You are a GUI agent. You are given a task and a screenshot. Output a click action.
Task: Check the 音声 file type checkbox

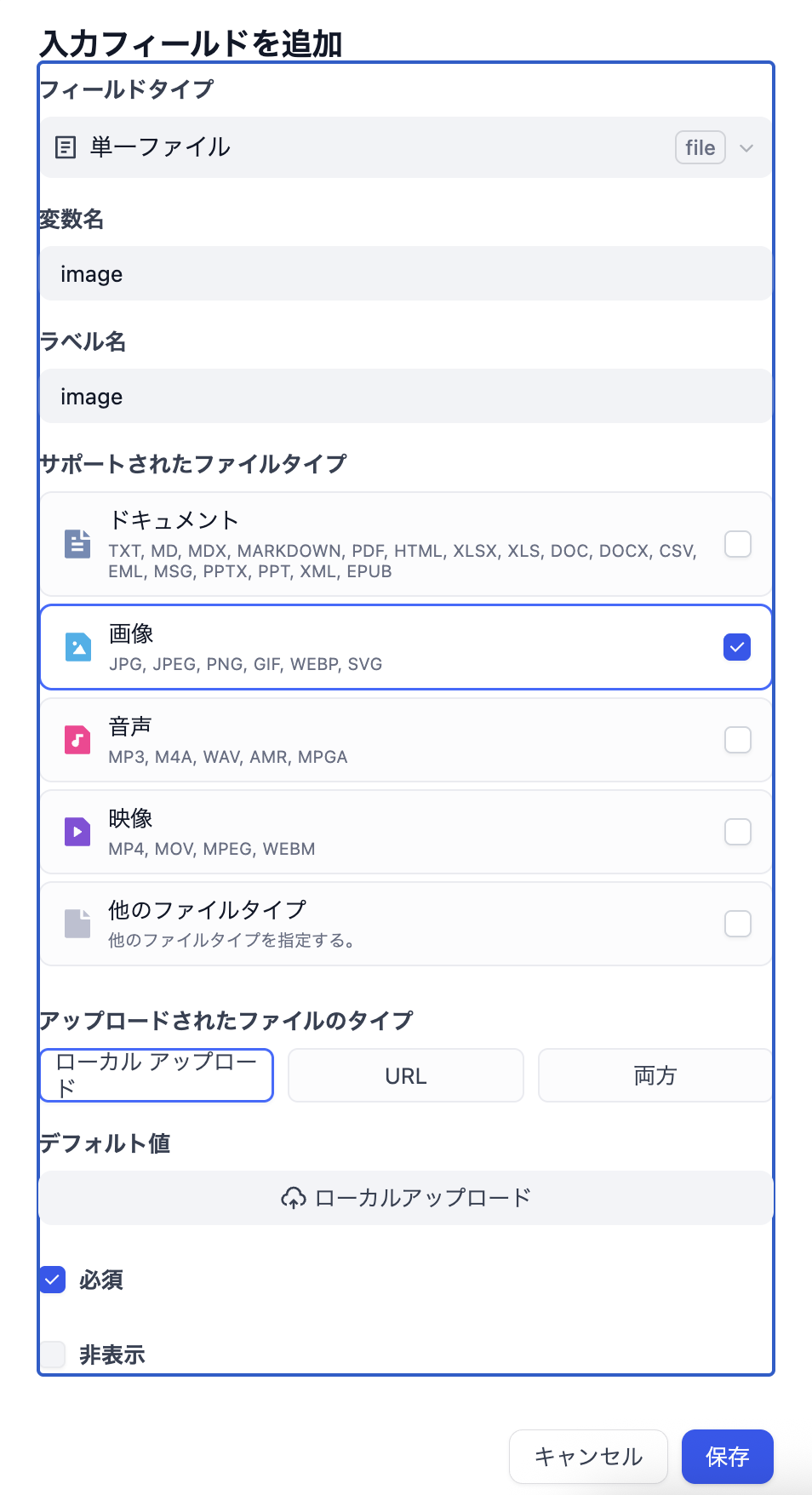[x=737, y=740]
